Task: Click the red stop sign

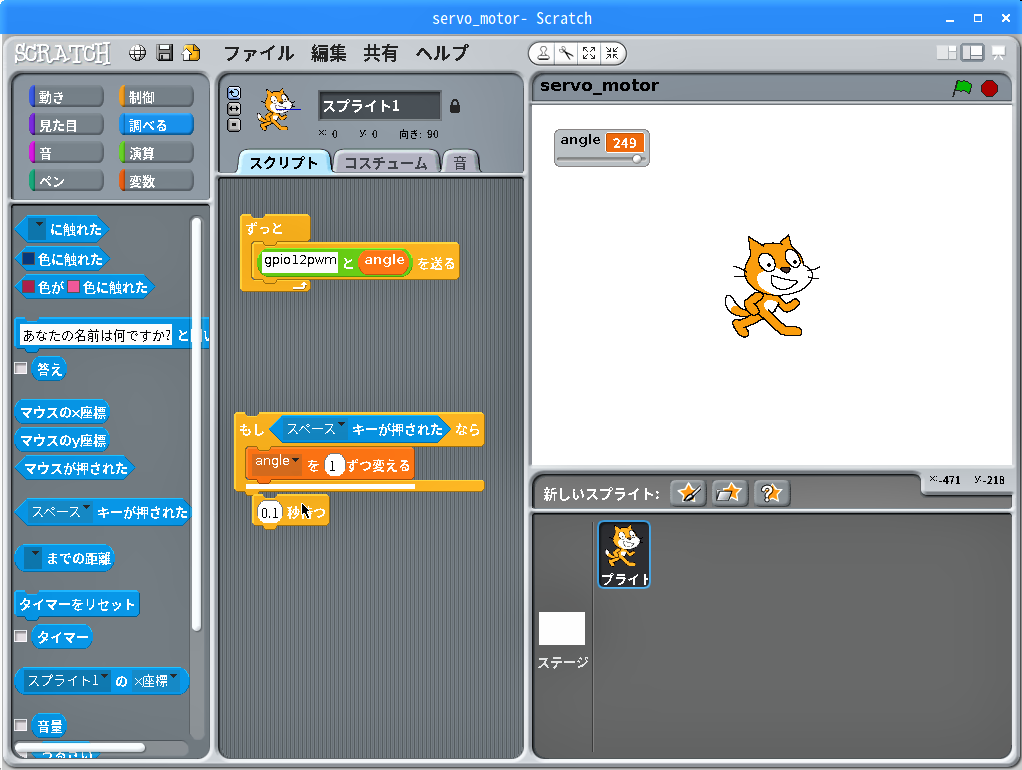Action: (989, 88)
